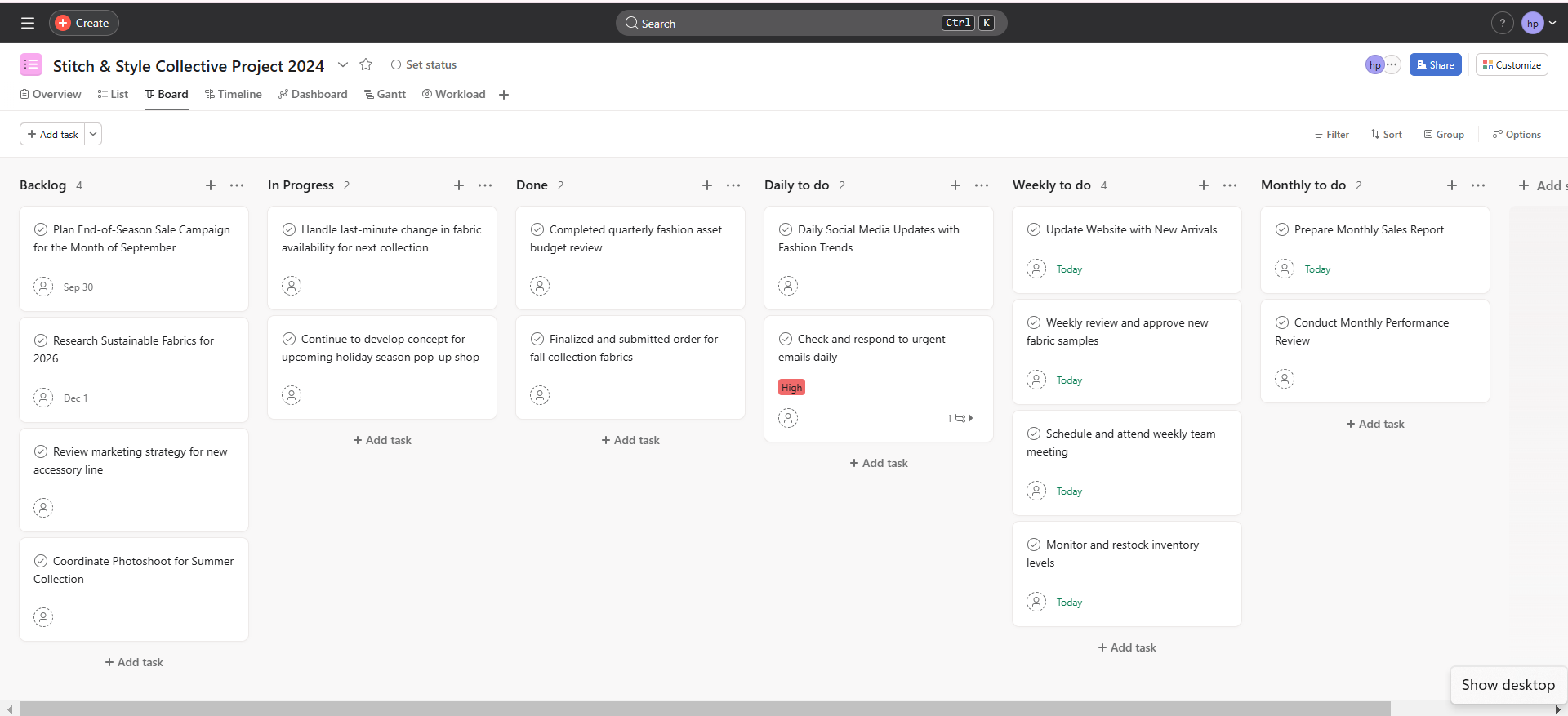
Task: Assign the Prepare Monthly Sales Report task
Action: [x=1284, y=269]
